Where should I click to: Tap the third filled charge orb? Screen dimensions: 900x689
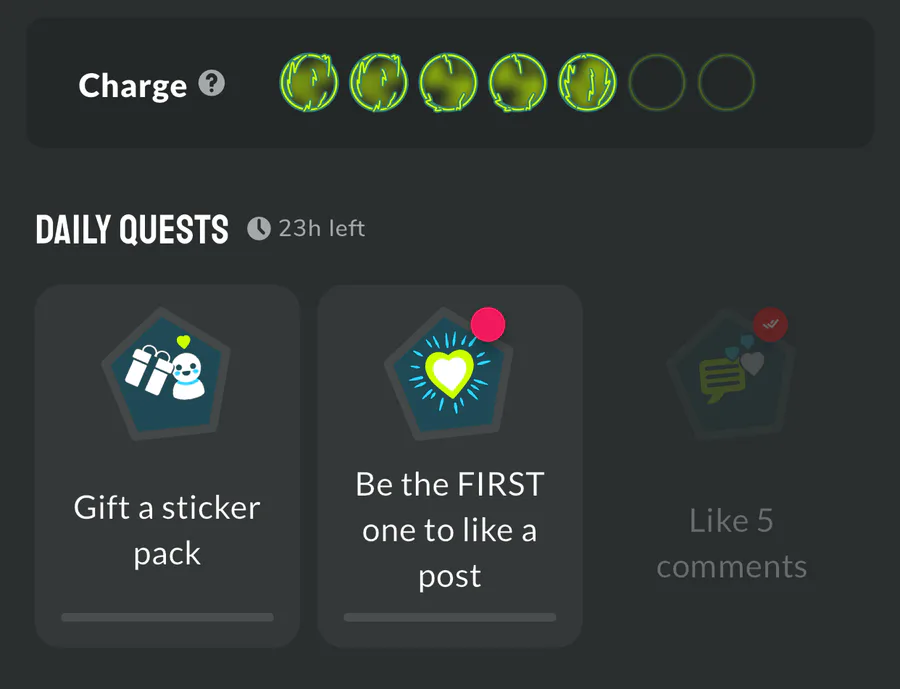(448, 82)
